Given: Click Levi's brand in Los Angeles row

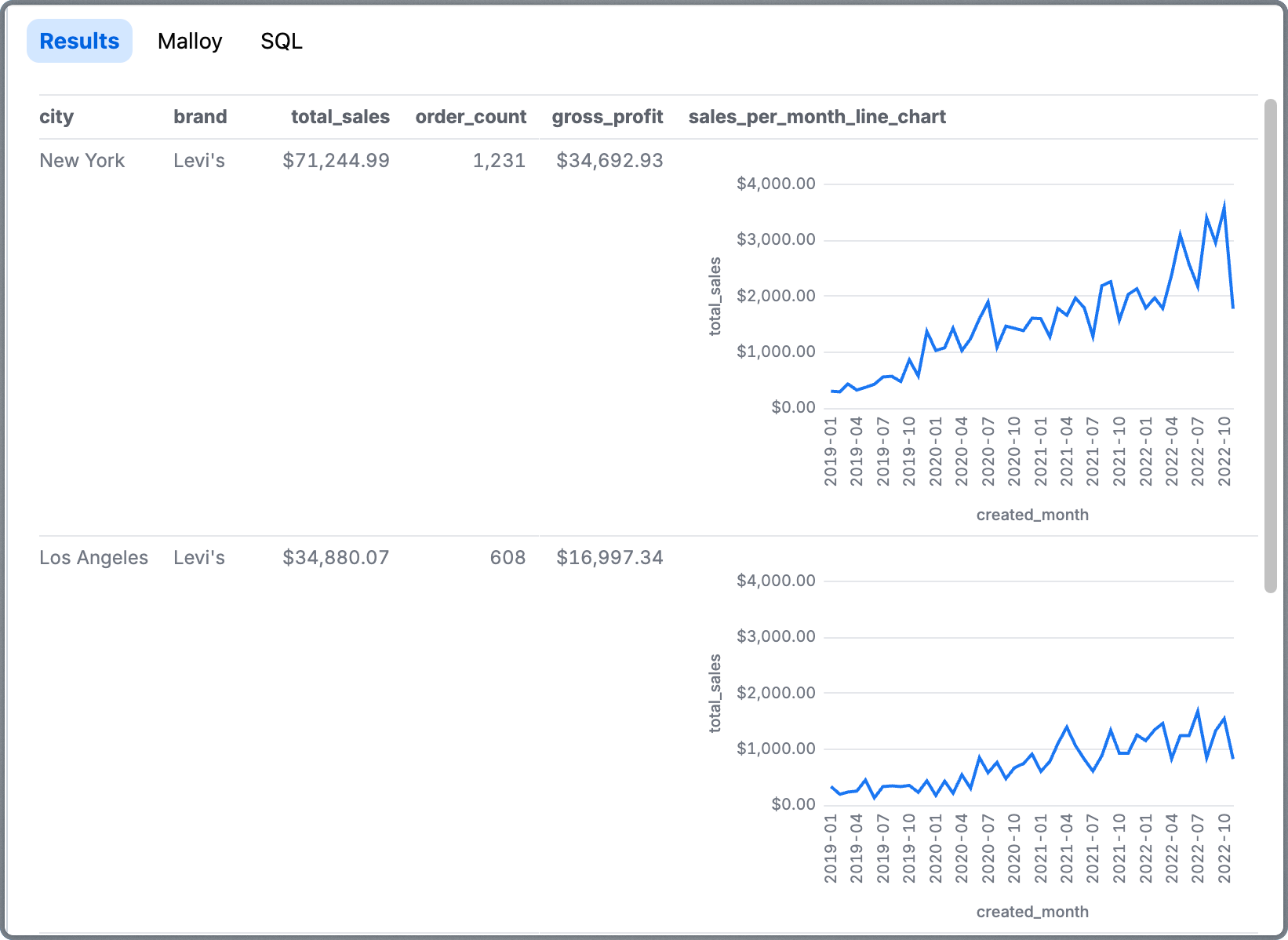Looking at the screenshot, I should click(199, 558).
